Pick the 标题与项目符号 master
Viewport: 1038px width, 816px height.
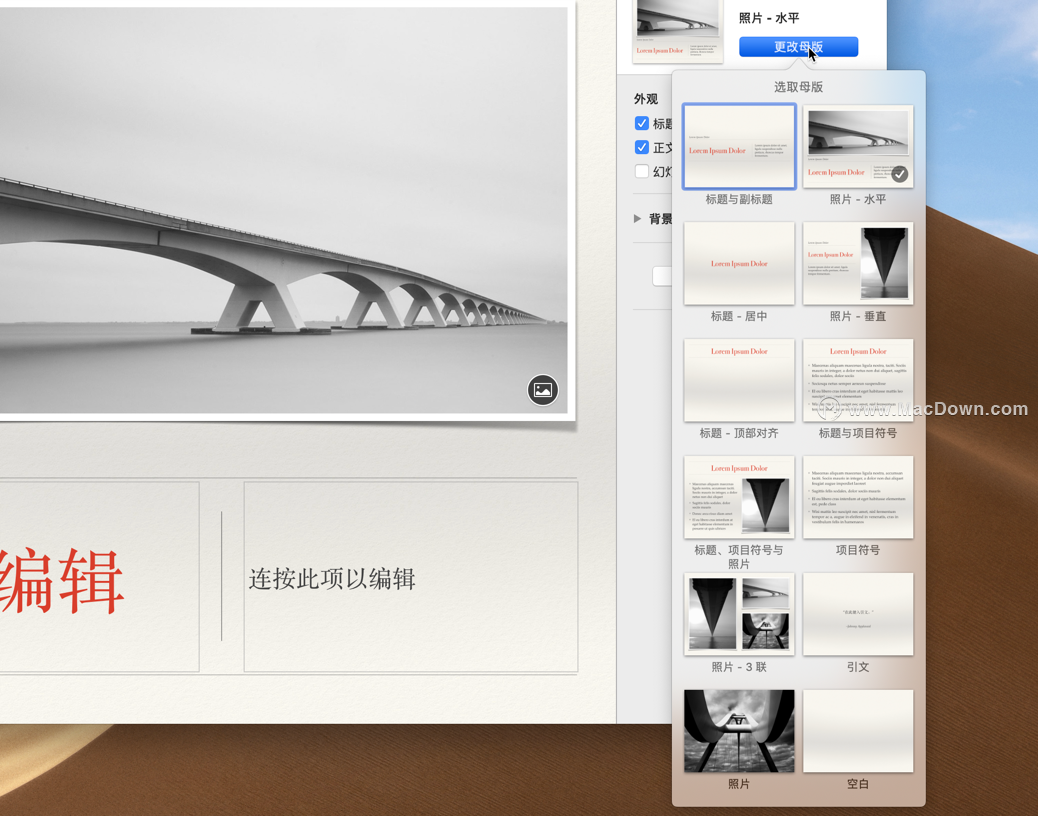tap(858, 381)
